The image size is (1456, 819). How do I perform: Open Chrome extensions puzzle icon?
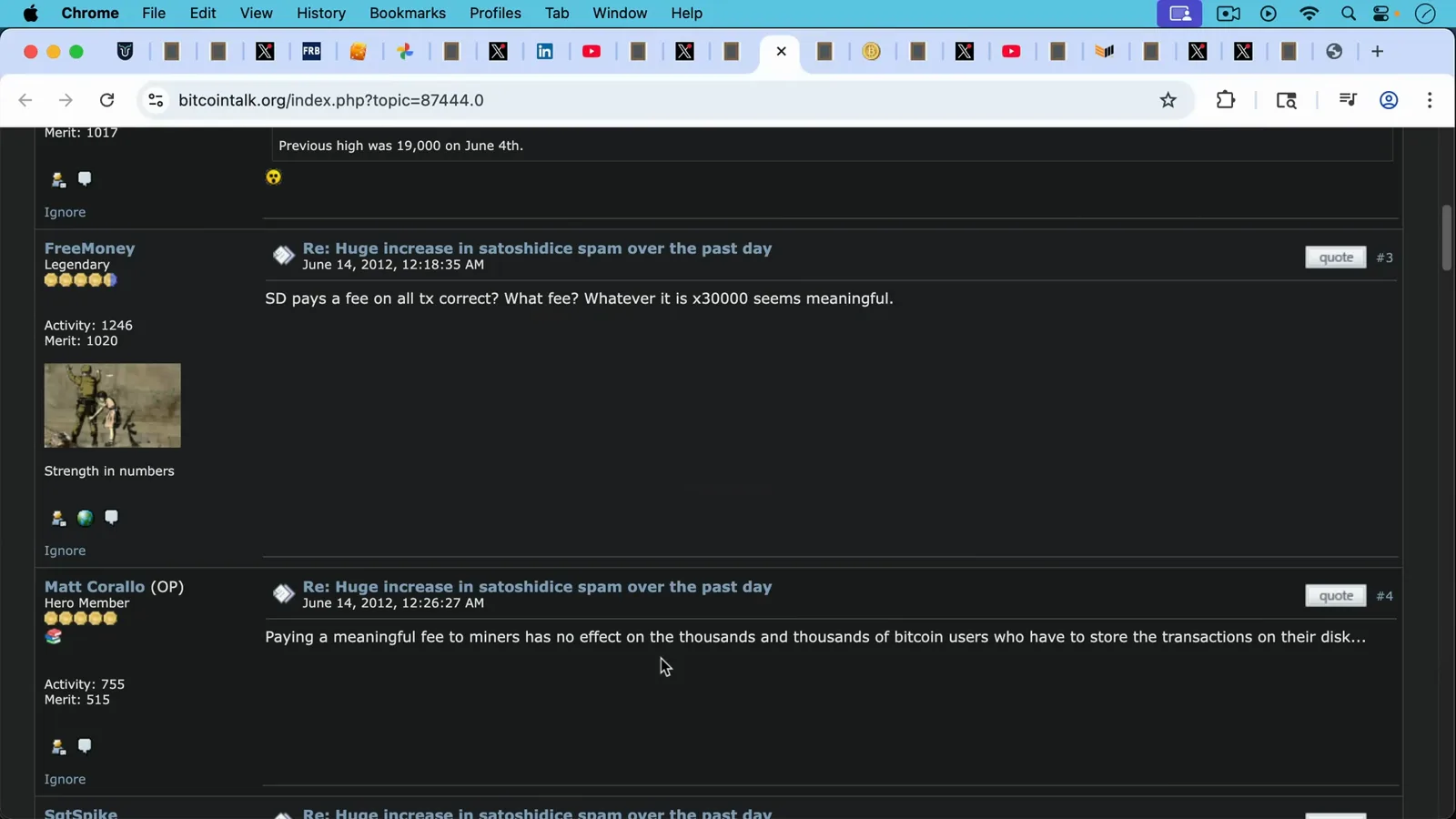click(1226, 100)
